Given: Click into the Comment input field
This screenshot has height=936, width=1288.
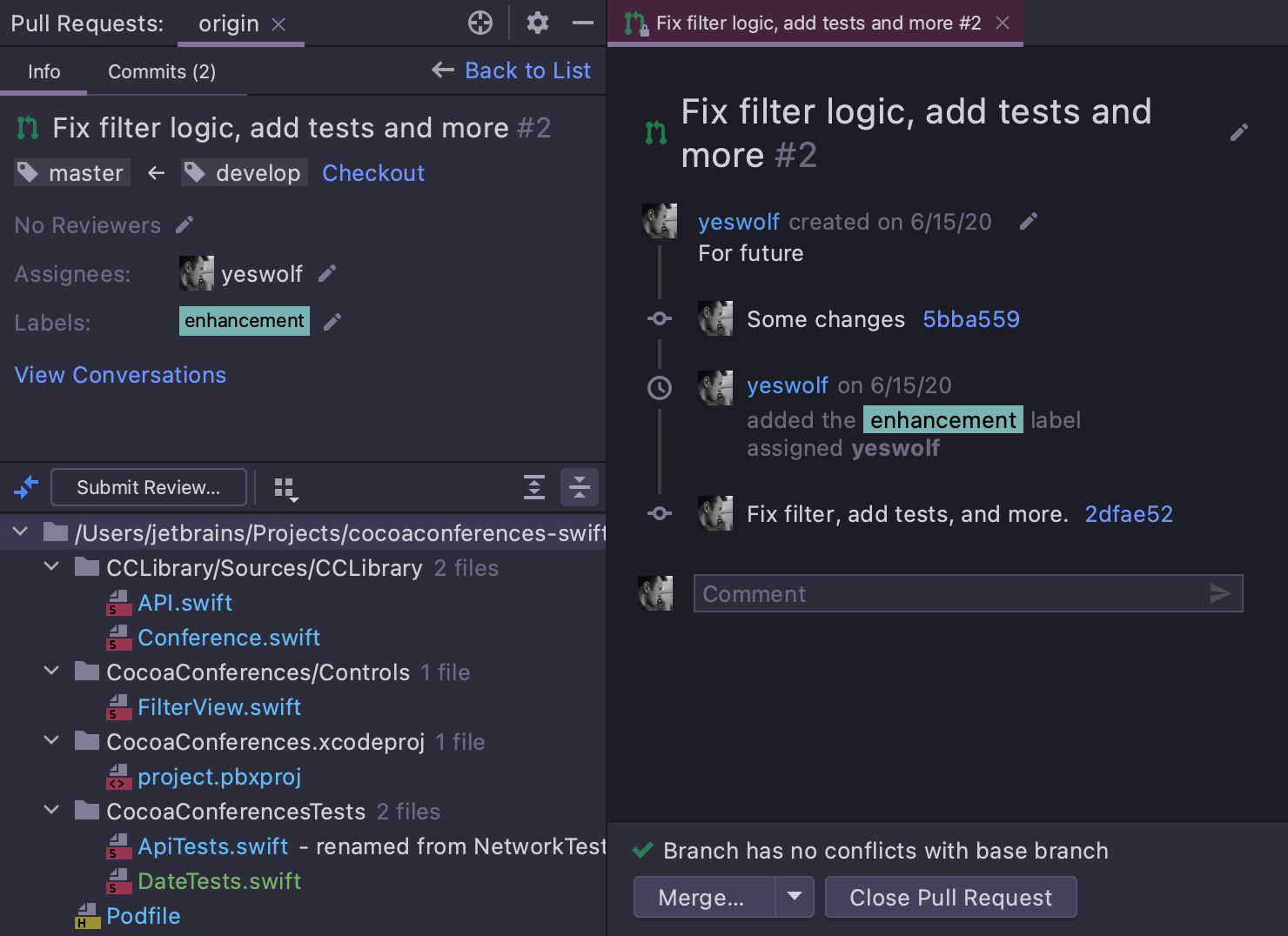Looking at the screenshot, I should click(949, 594).
